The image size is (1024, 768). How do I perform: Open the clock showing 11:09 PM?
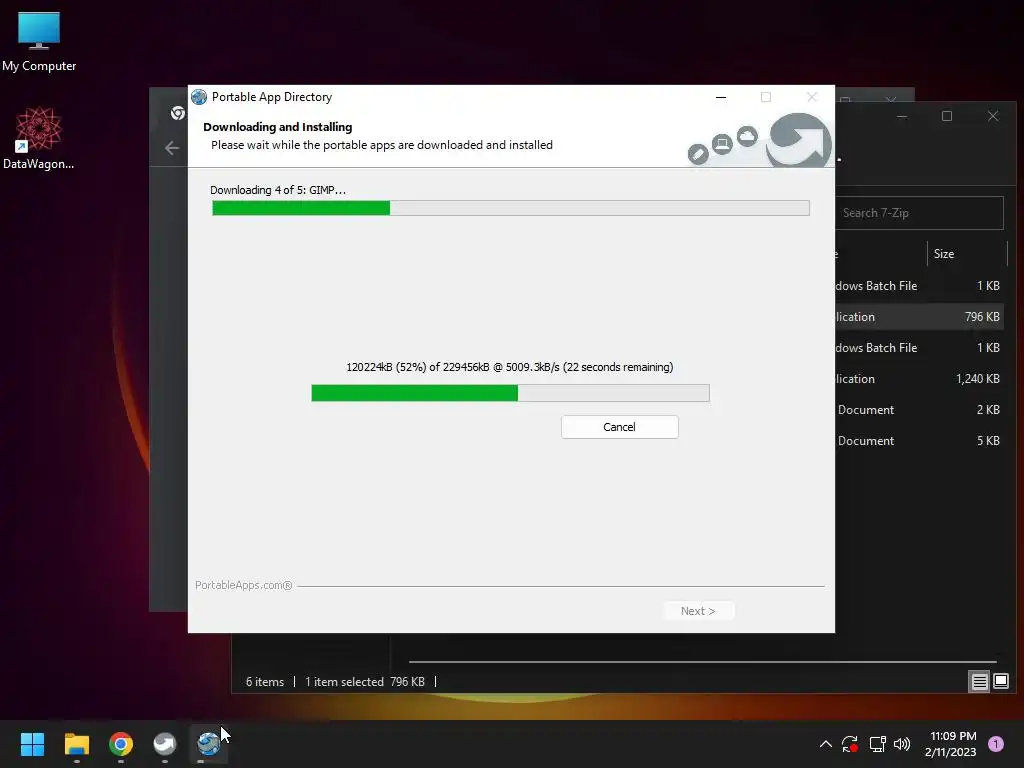coord(950,744)
